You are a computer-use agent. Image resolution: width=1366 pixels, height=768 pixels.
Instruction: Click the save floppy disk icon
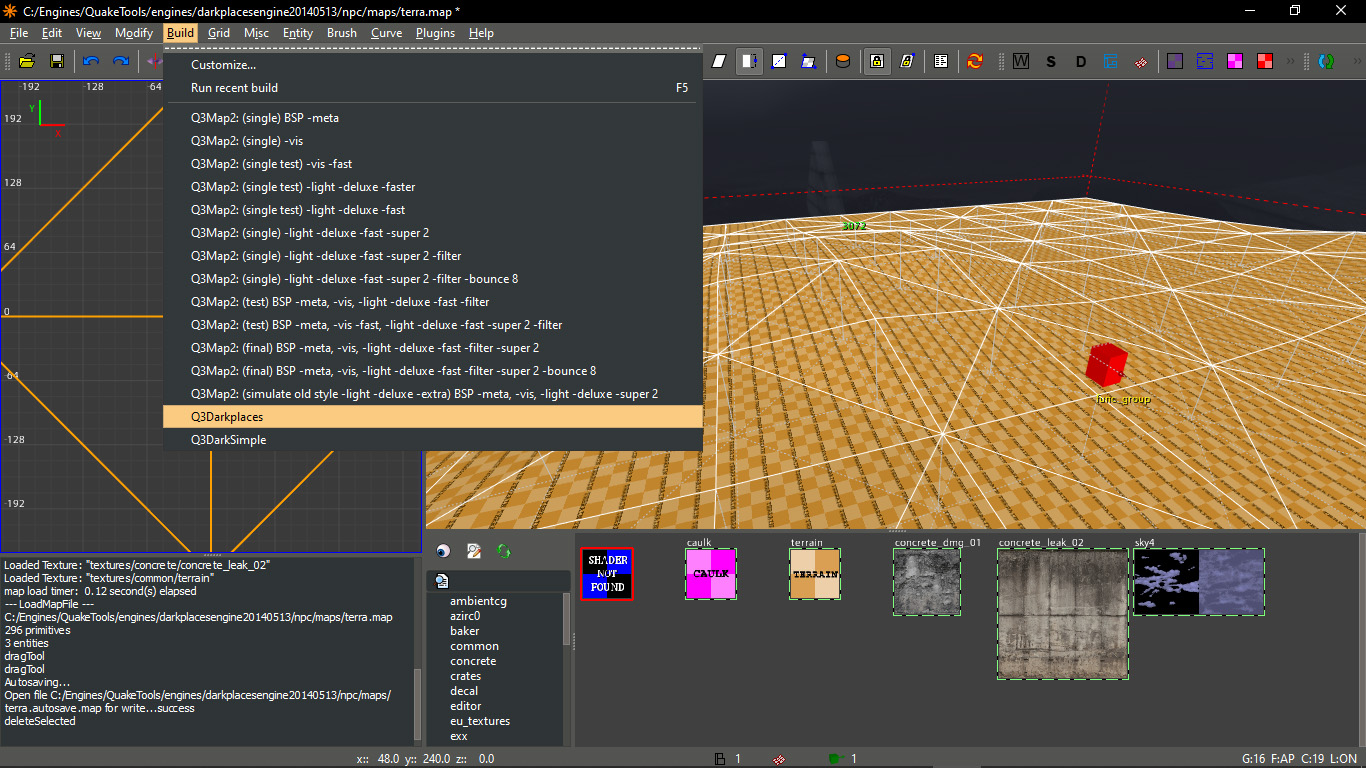coord(57,61)
